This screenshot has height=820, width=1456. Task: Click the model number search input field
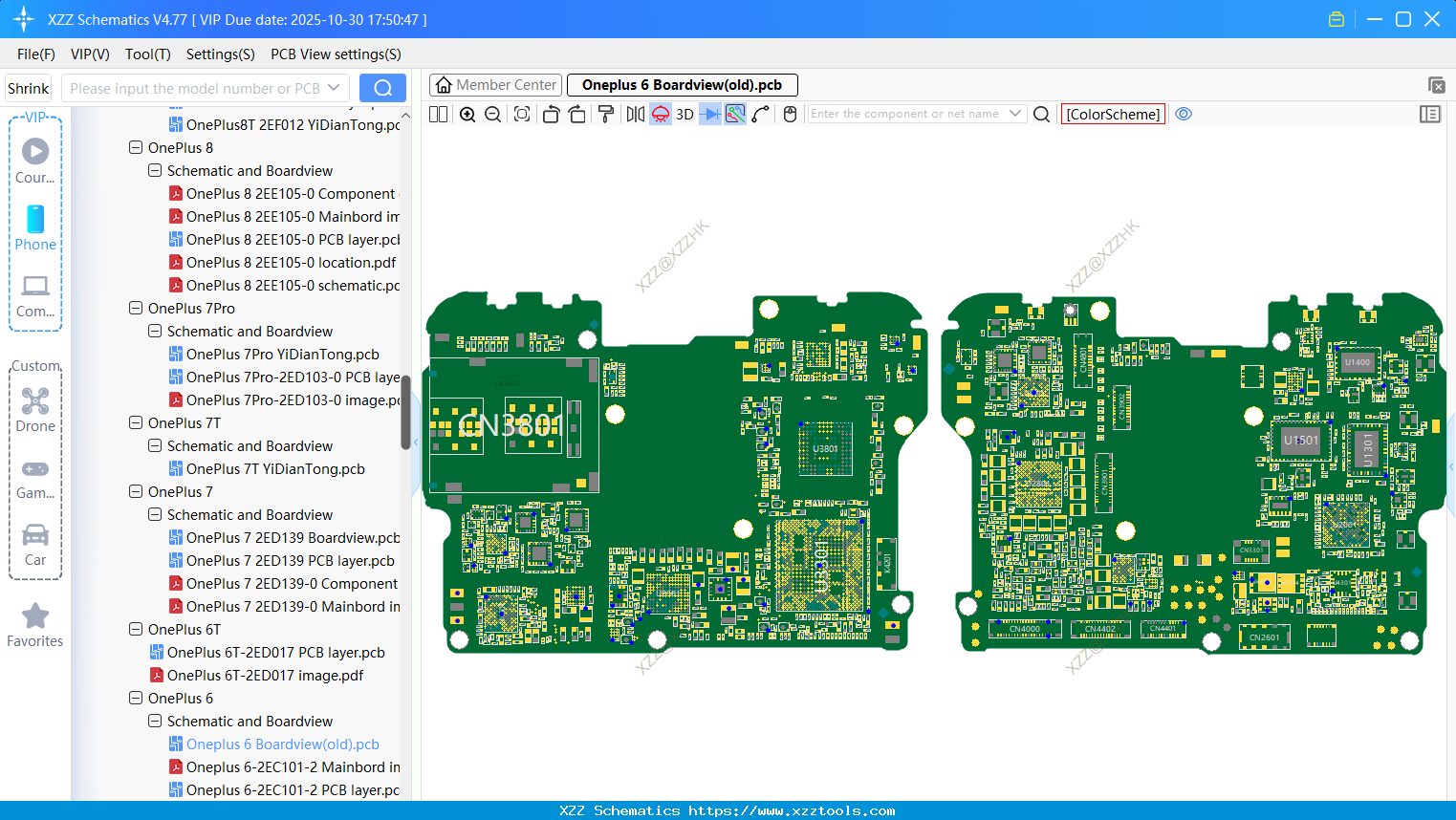[196, 89]
